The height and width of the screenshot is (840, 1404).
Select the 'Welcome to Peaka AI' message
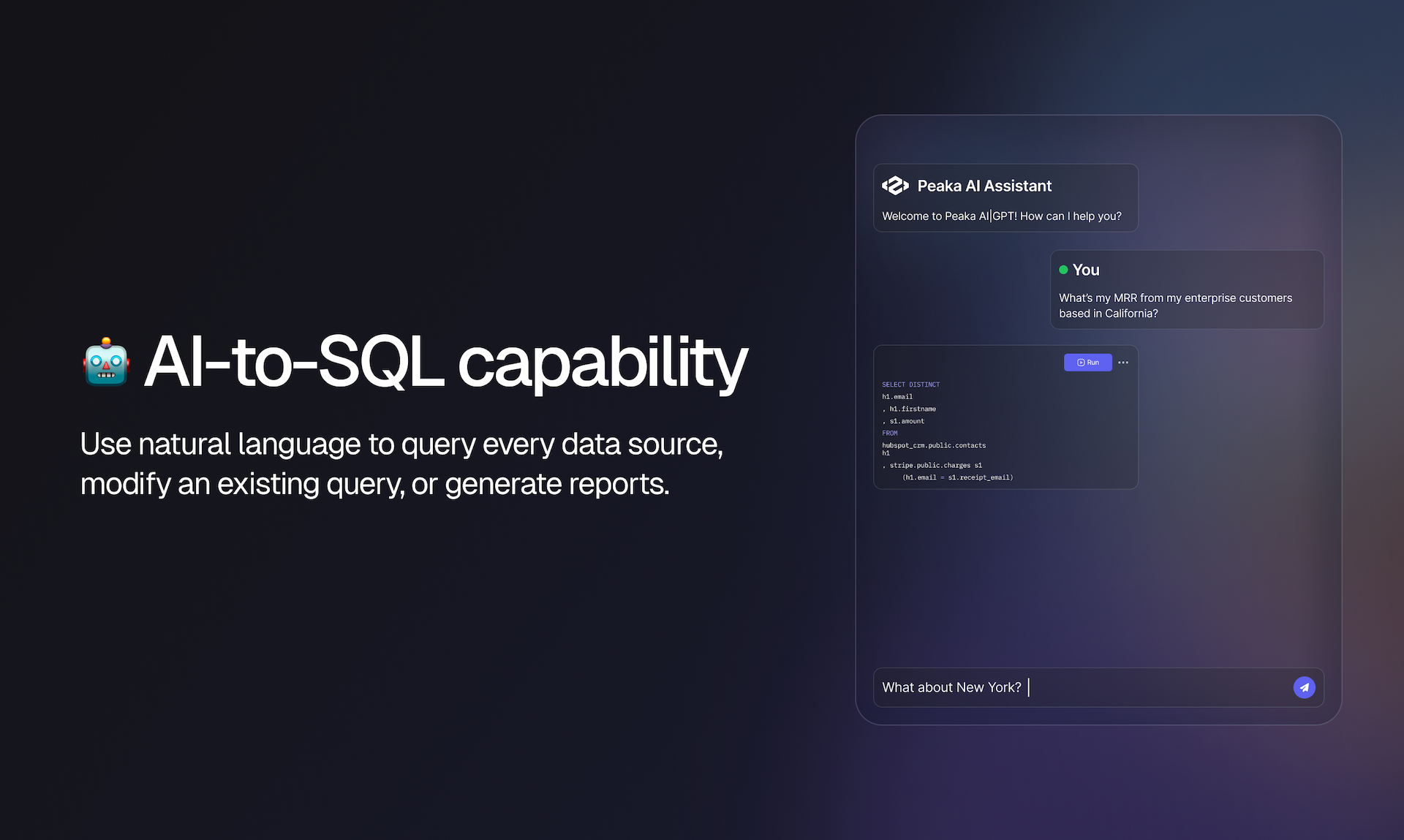(x=1001, y=216)
